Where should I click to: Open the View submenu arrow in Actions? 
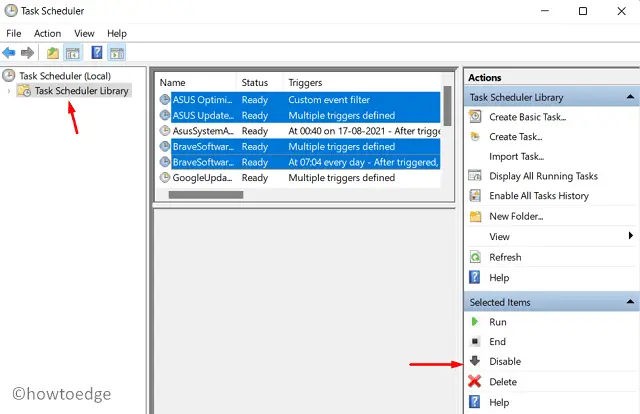630,236
